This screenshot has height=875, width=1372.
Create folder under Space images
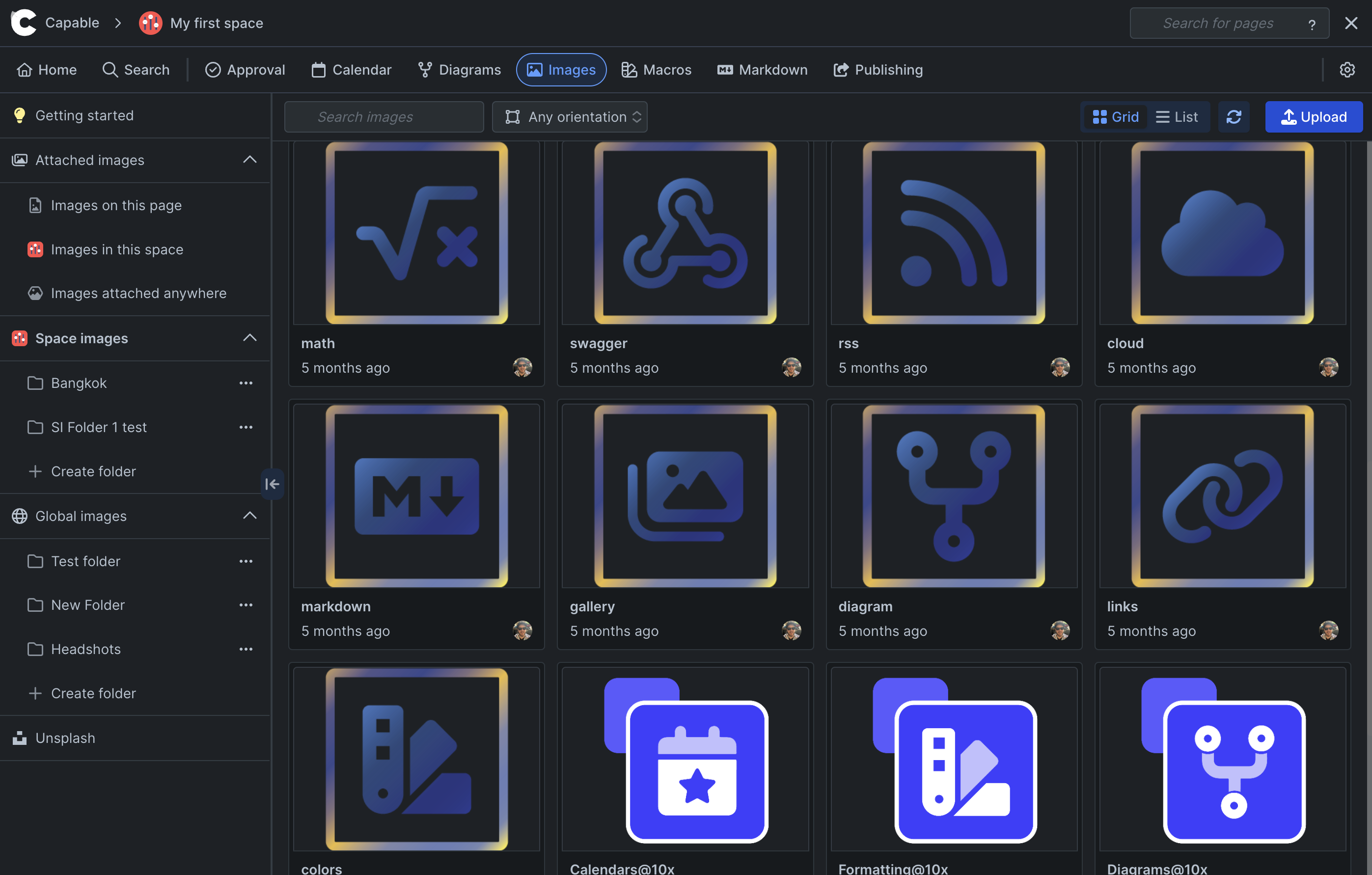point(93,471)
